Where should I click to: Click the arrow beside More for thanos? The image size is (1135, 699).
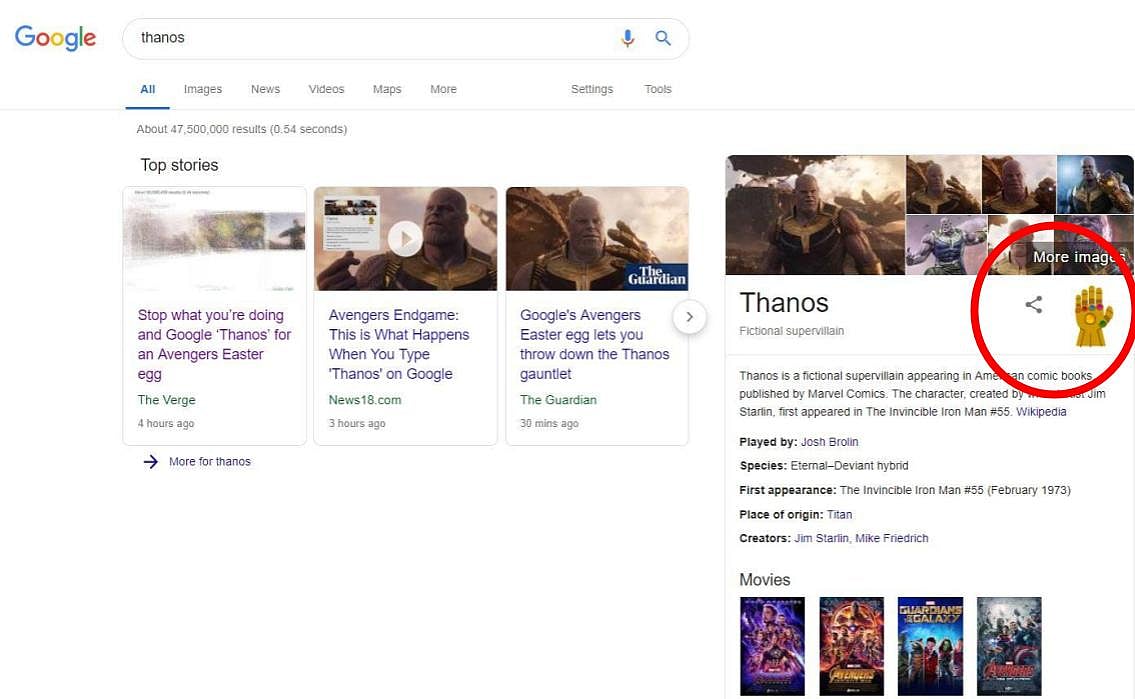point(149,461)
